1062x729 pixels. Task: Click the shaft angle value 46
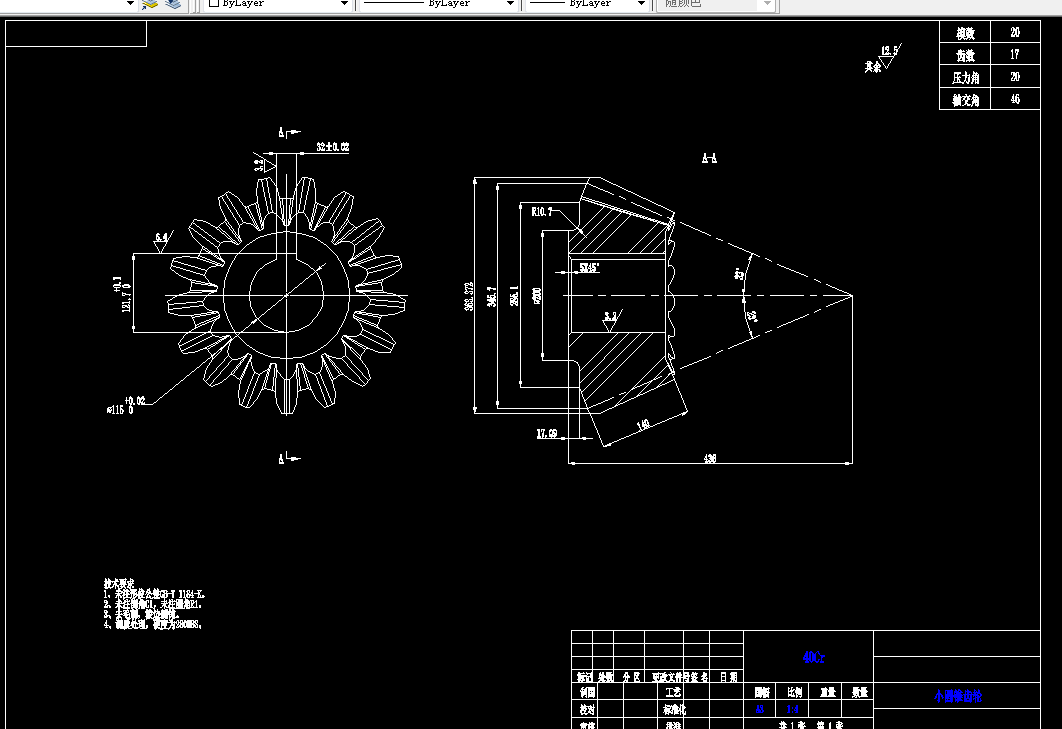point(1015,100)
